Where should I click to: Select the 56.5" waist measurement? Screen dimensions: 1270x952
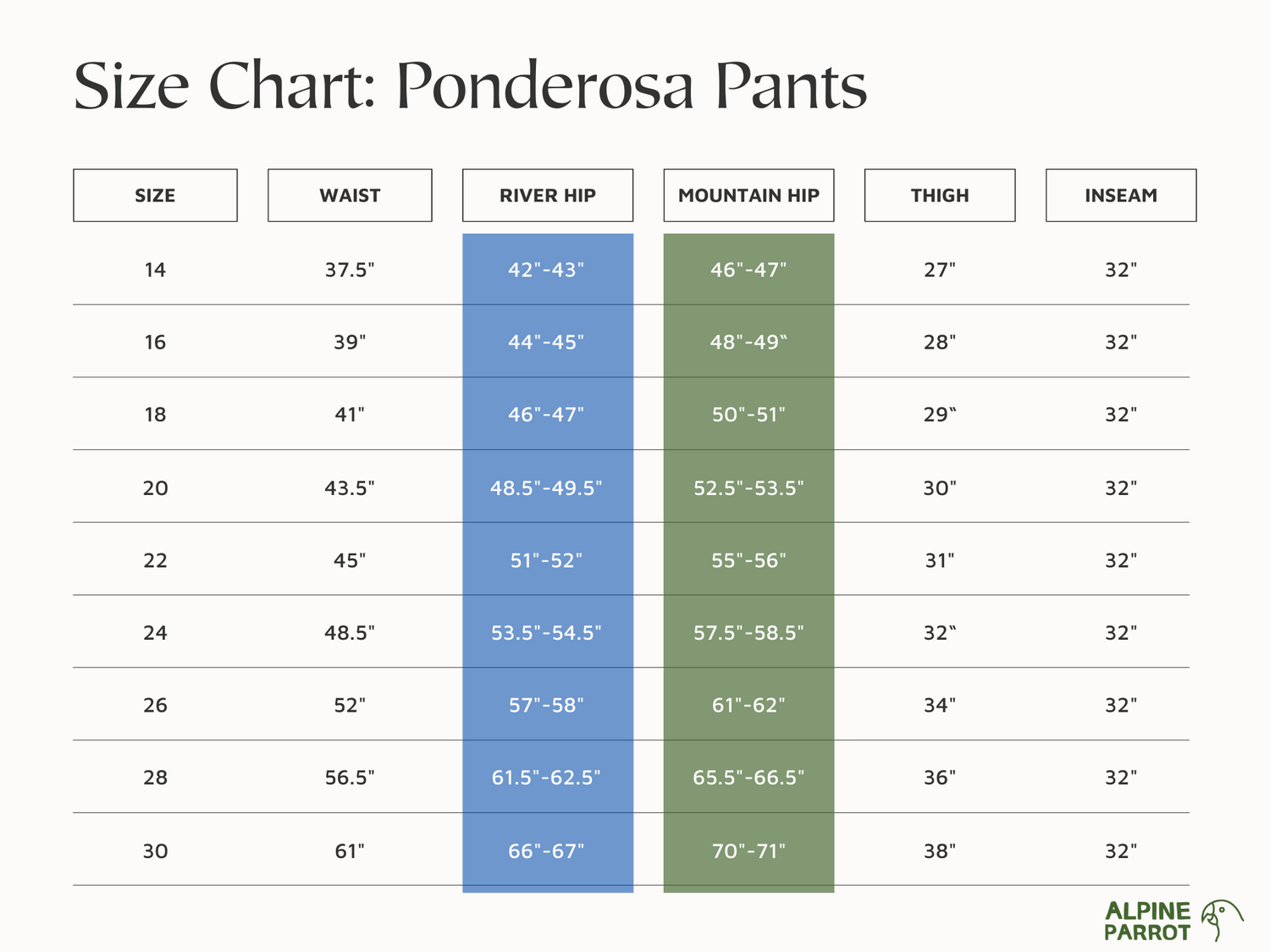350,778
